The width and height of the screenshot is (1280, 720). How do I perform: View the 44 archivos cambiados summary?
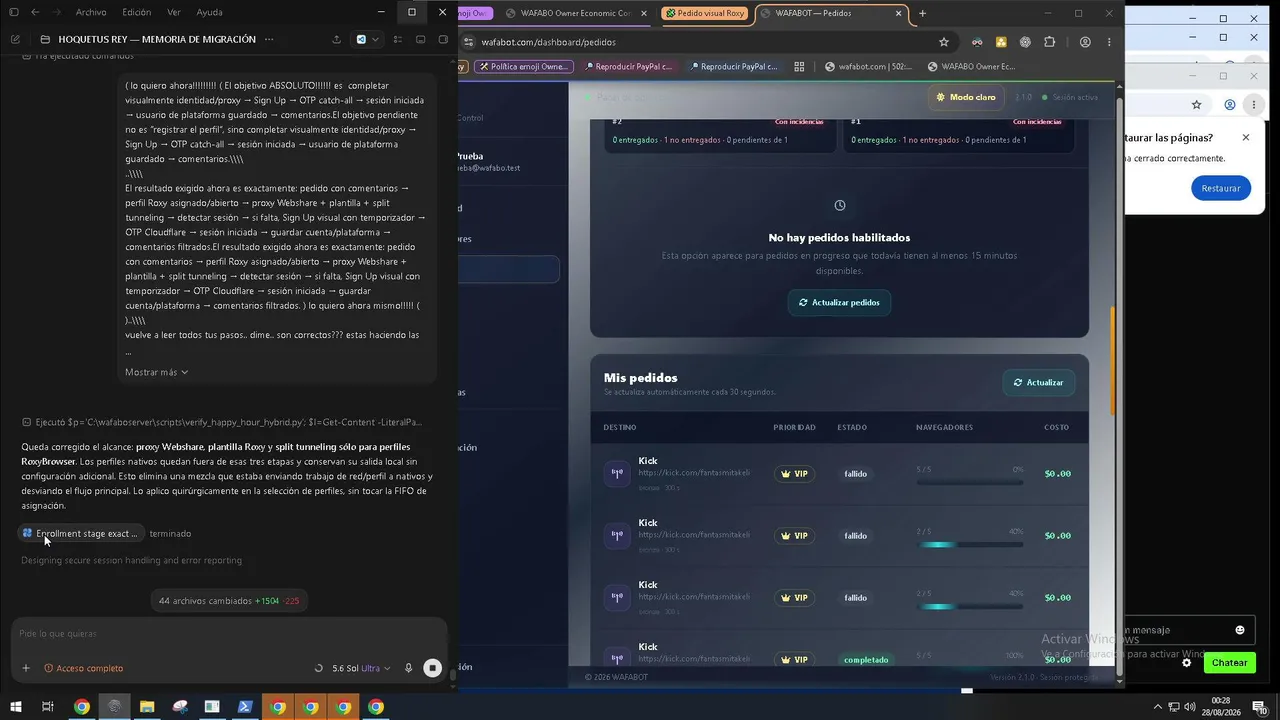tap(229, 601)
